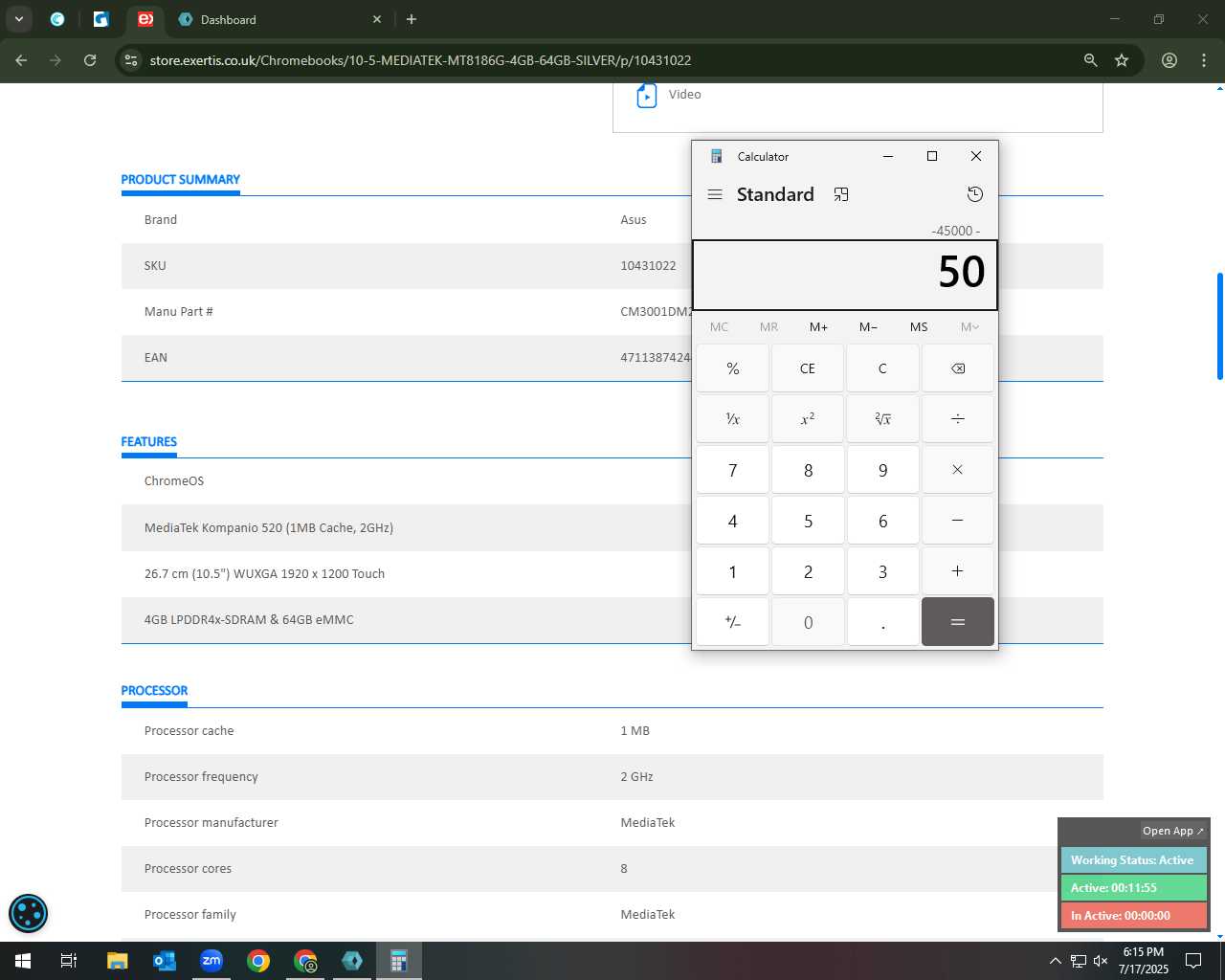The width and height of the screenshot is (1225, 980).
Task: Click digit 7 on the calculator
Action: 733,470
